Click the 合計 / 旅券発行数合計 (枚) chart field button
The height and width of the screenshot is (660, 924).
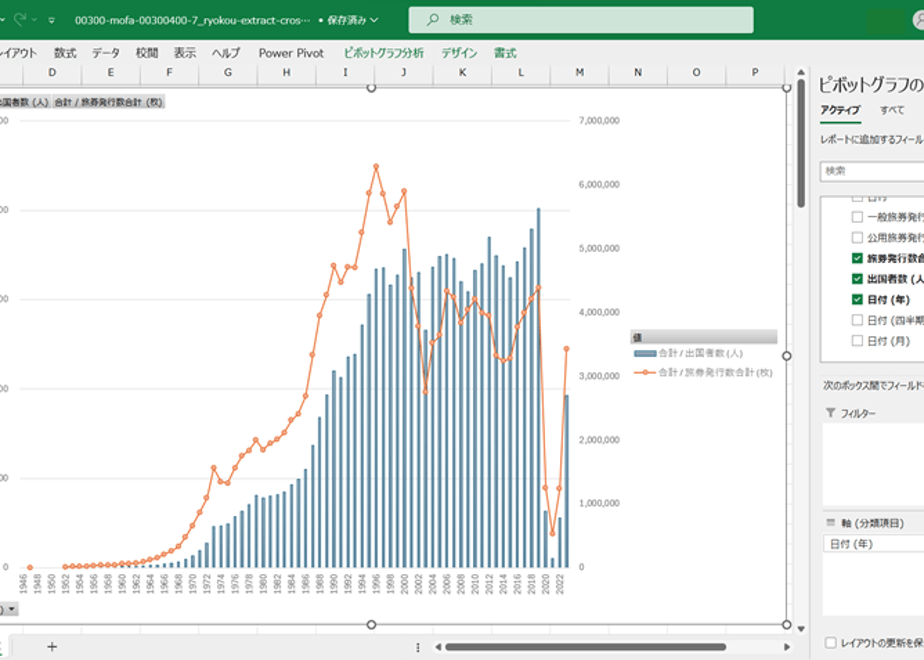pyautogui.click(x=108, y=102)
